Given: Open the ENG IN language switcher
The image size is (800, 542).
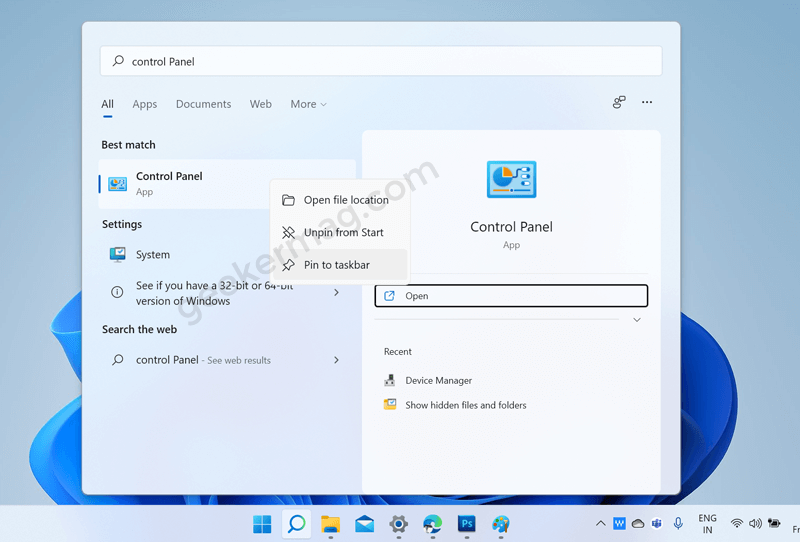Looking at the screenshot, I should 707,524.
